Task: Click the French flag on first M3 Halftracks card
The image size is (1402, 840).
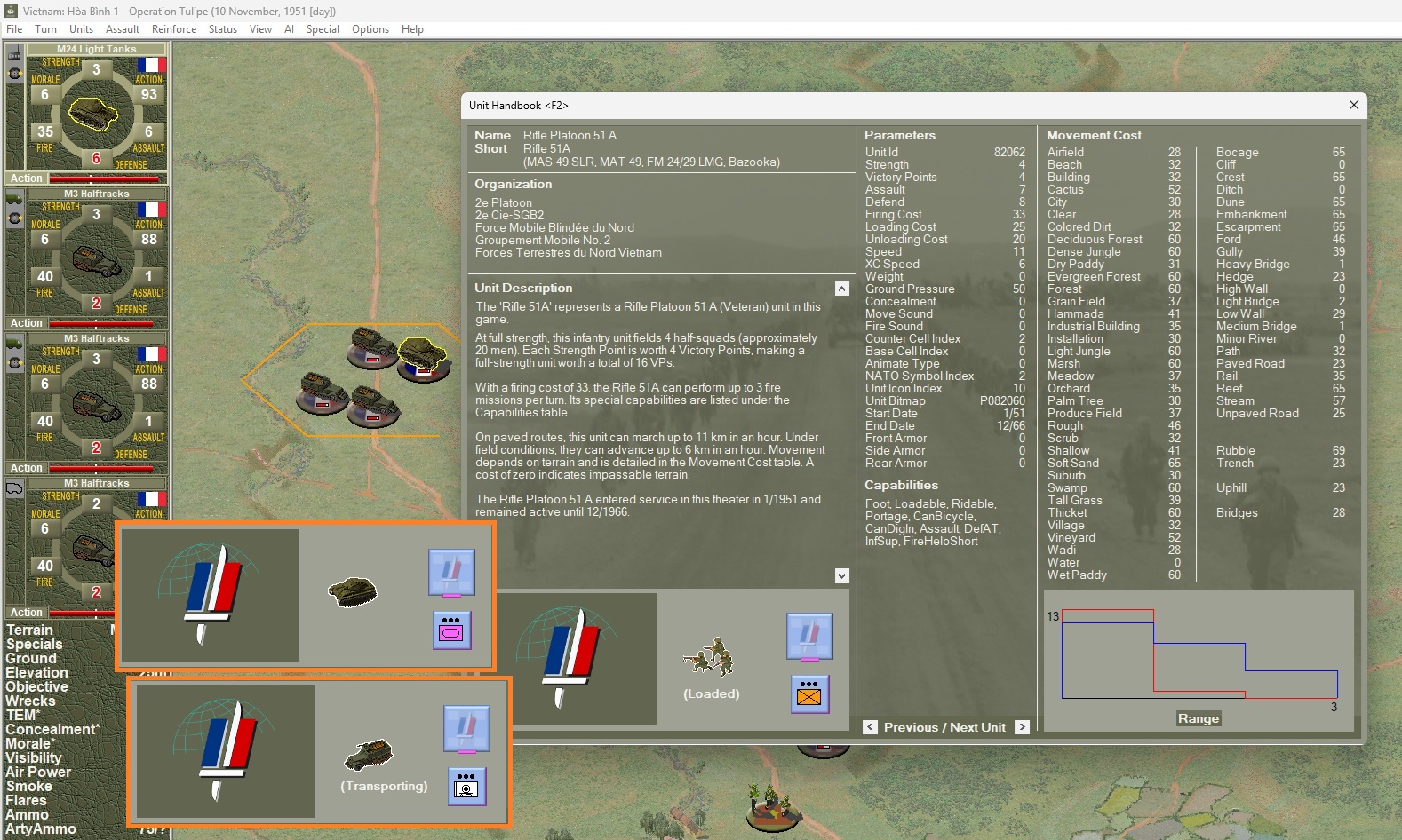Action: click(x=151, y=210)
